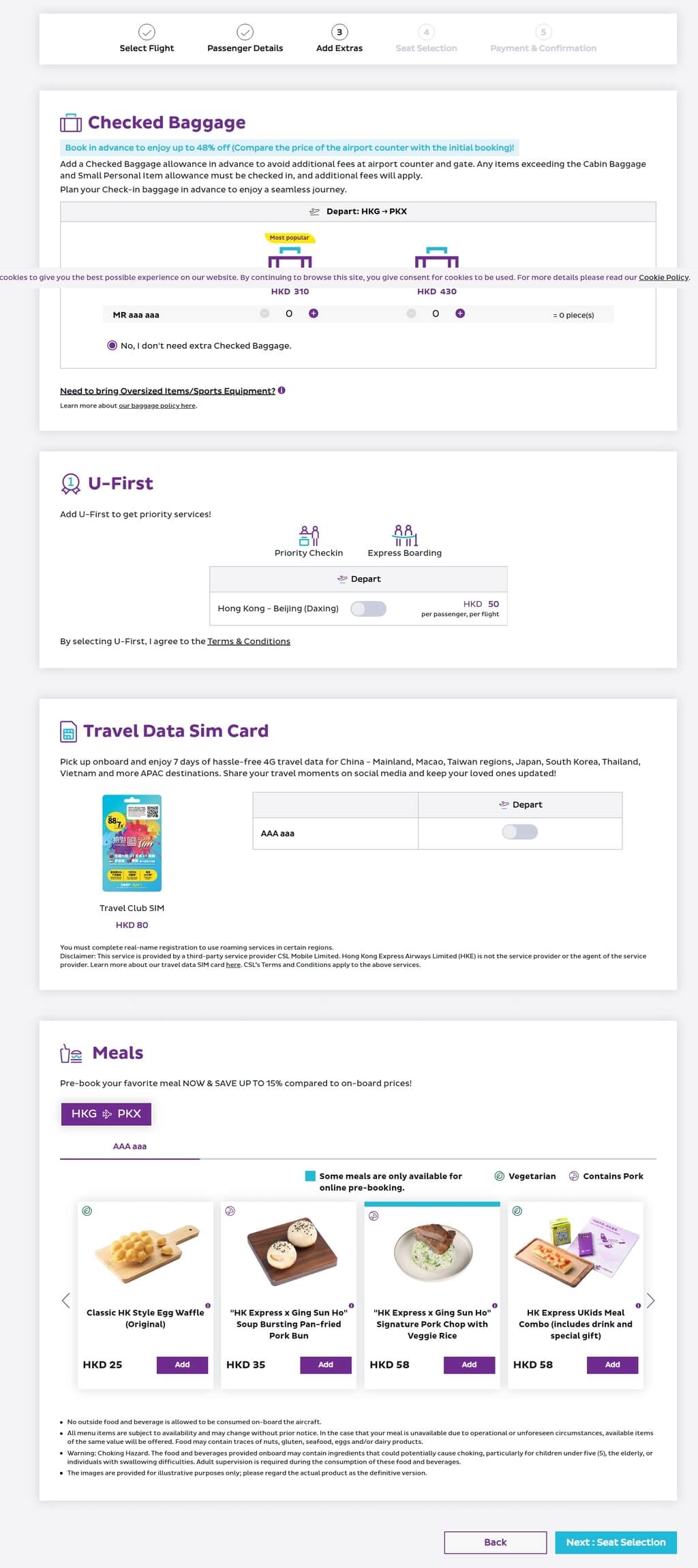Click the Priority Checkin icon
The width and height of the screenshot is (698, 1568).
309,536
